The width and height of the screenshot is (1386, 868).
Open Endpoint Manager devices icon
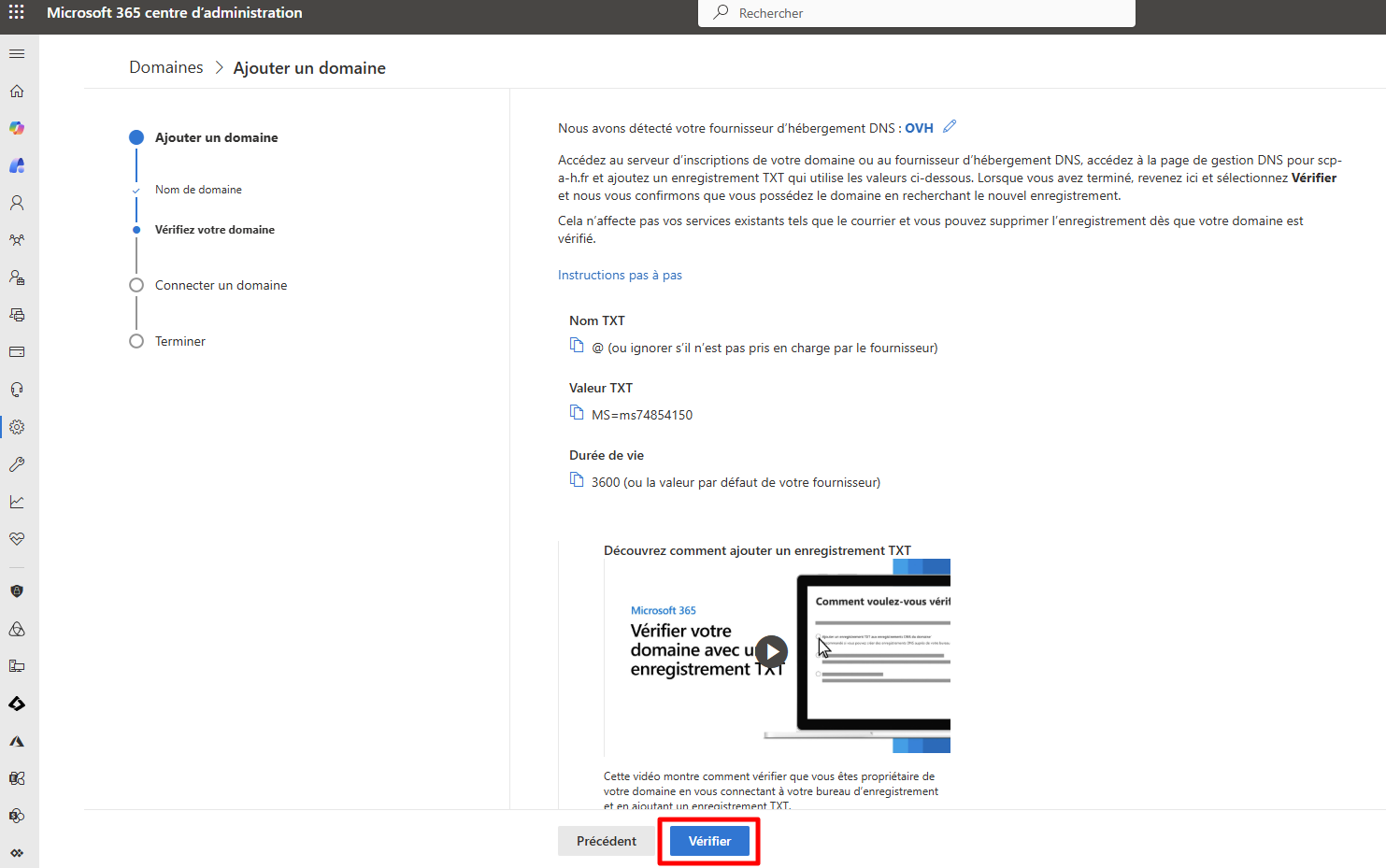17,666
